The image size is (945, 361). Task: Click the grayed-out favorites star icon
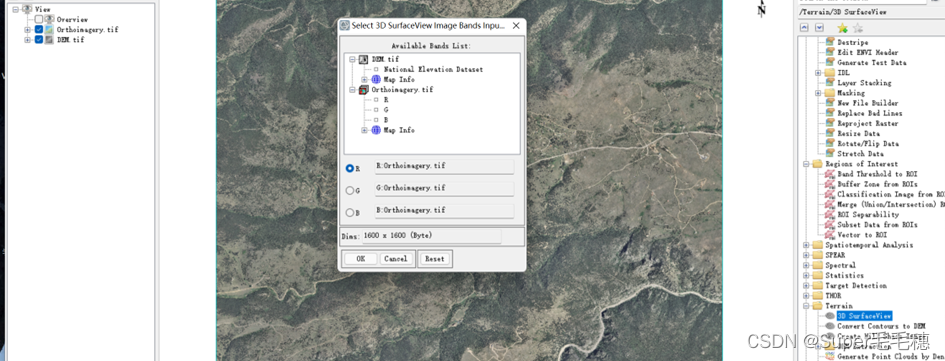click(858, 28)
